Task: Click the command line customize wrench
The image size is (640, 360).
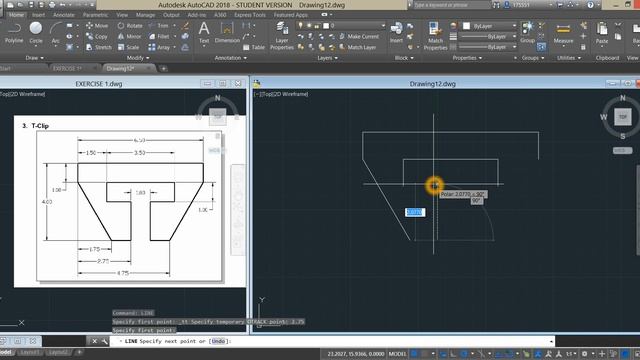Action: point(104,341)
